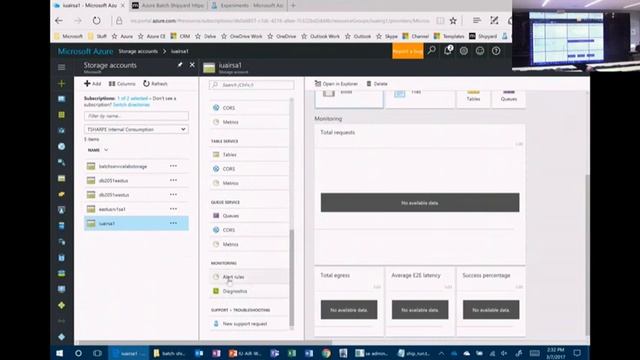Click the browser address bar

280,20
